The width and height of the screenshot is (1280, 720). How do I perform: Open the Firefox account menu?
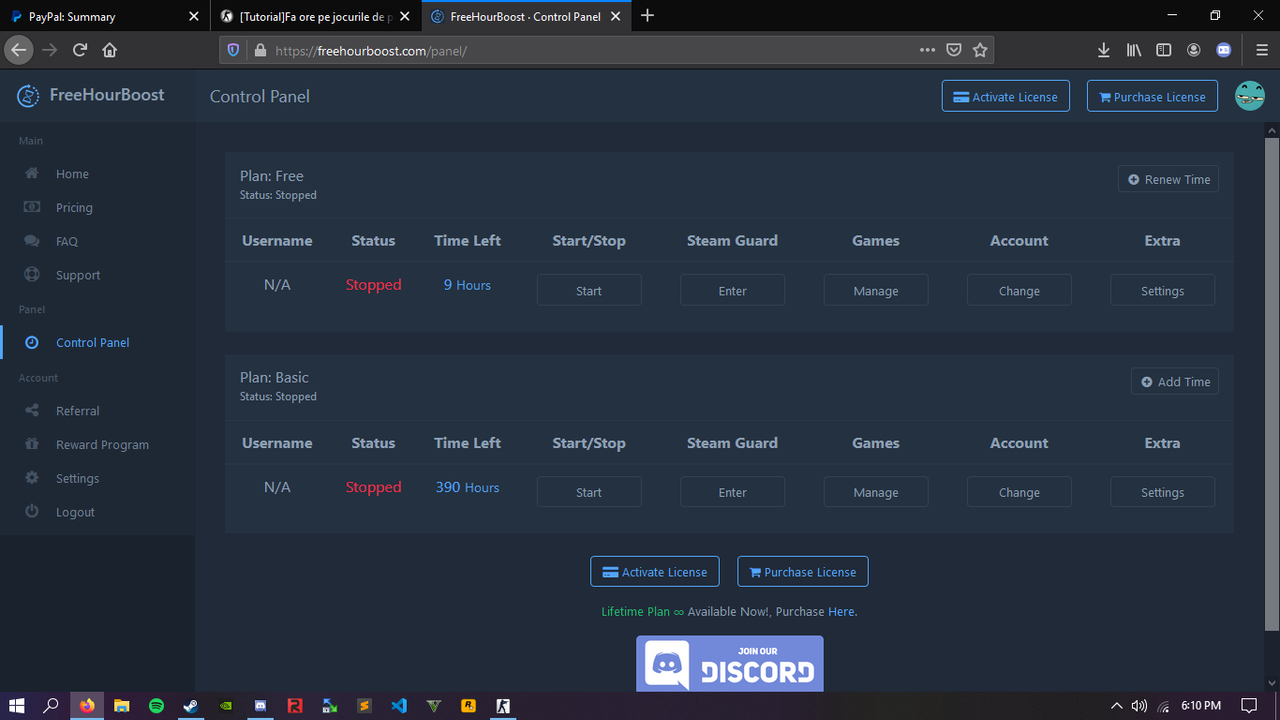pyautogui.click(x=1194, y=50)
